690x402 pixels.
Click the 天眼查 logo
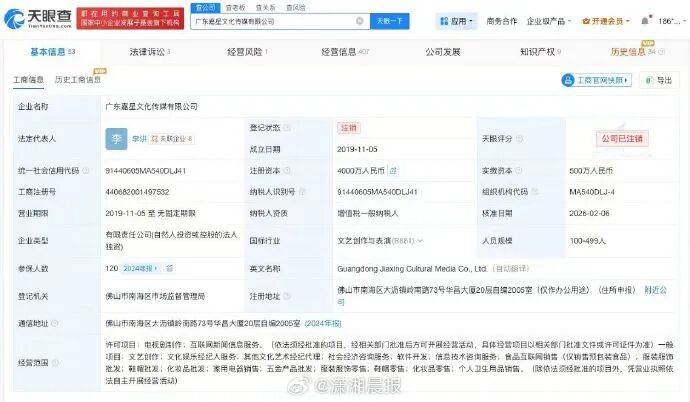[x=38, y=18]
